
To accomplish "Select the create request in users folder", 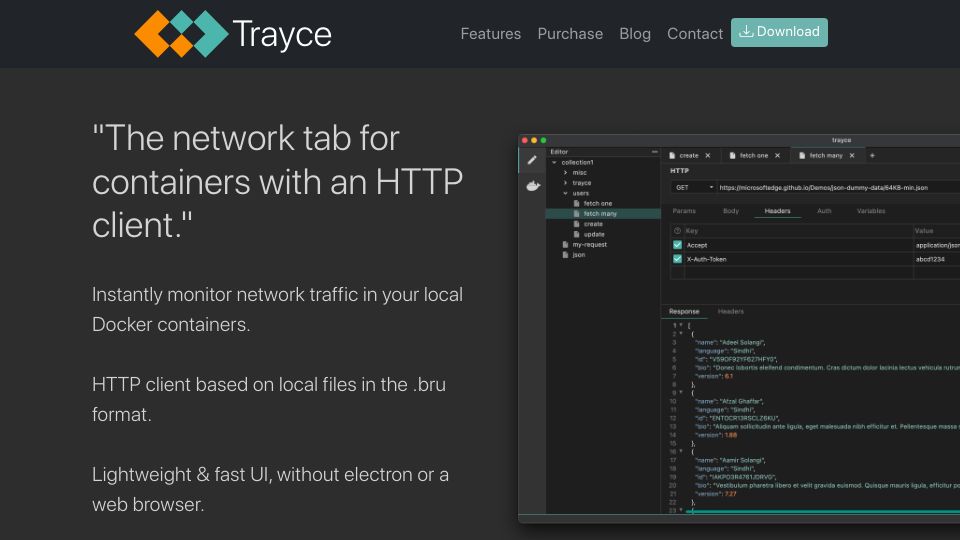I will pyautogui.click(x=593, y=224).
